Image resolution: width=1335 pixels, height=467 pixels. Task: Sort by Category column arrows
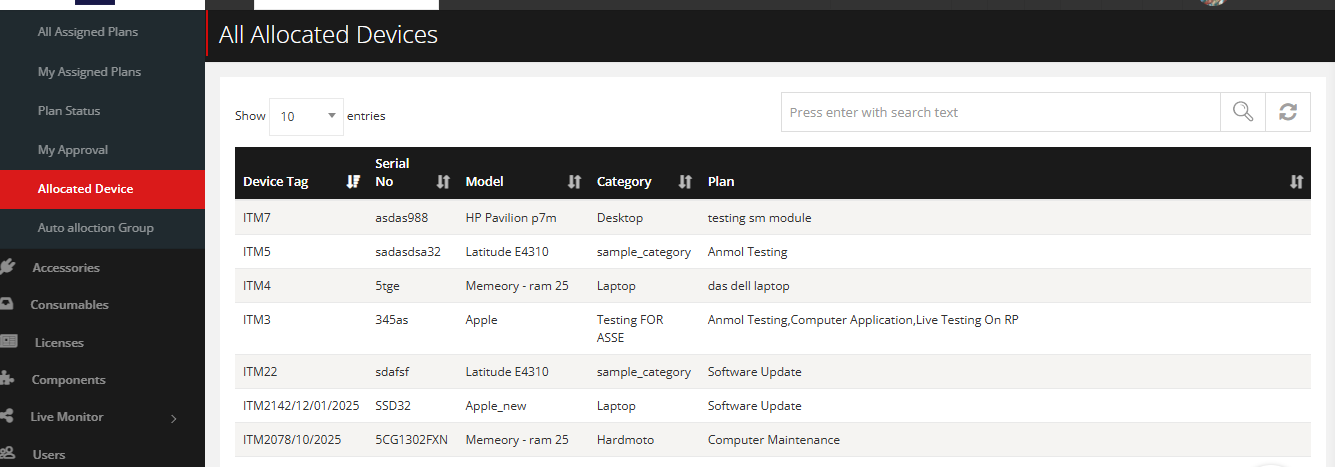point(685,181)
